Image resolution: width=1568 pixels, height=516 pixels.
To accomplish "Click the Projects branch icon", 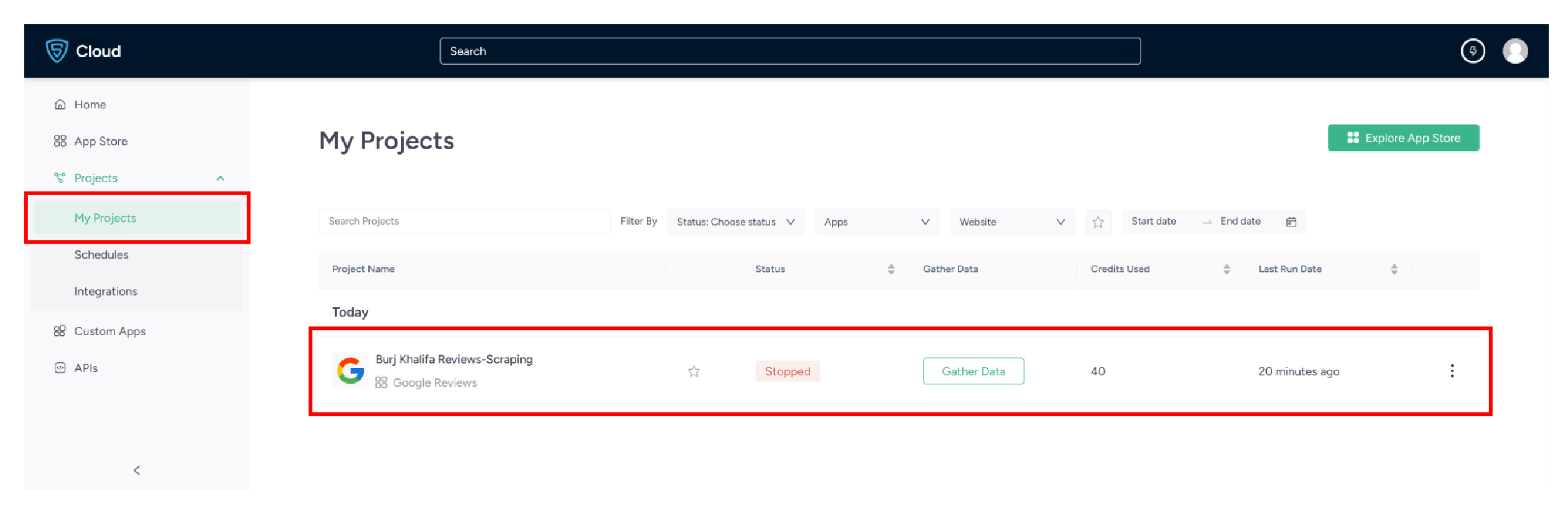I will 60,178.
